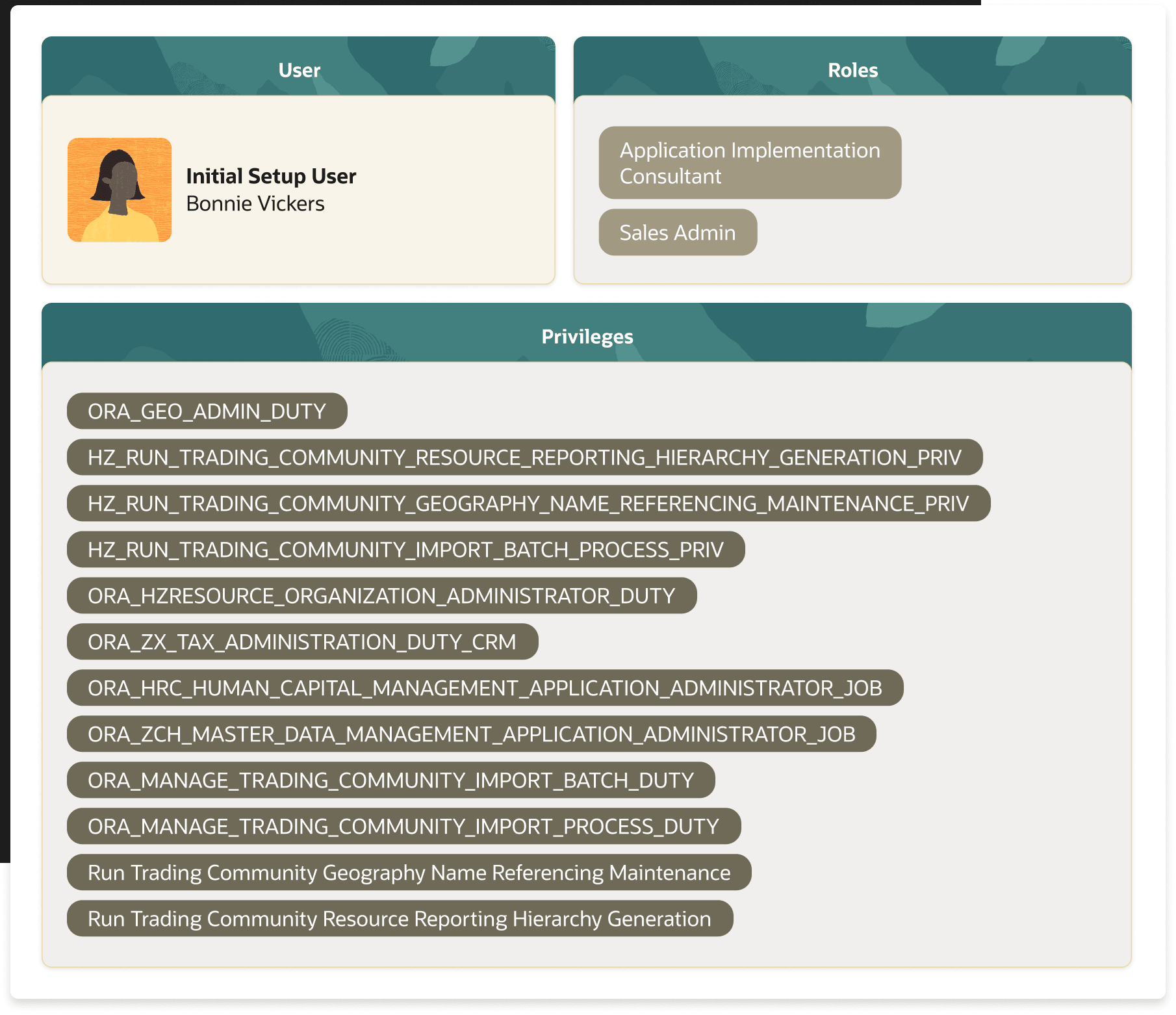
Task: Click the ORA_HRC_HUMAN_CAPITAL_MANAGEMENT_APPLICATION_ADMINISTRATOR_JOB chip
Action: point(485,688)
